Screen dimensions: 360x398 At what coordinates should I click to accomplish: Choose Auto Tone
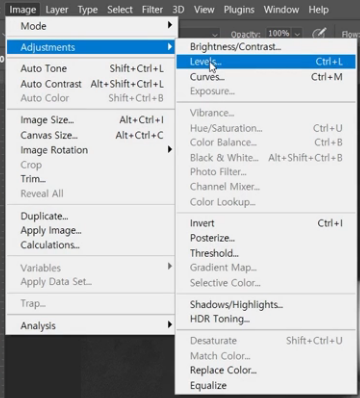[x=91, y=68]
